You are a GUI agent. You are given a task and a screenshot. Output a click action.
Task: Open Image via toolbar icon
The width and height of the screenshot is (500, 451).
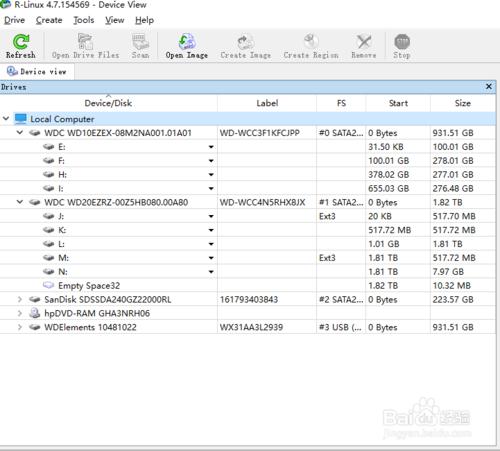[186, 42]
